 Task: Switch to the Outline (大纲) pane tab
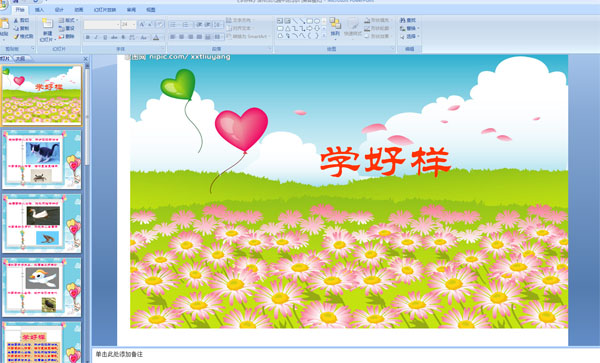click(x=20, y=59)
